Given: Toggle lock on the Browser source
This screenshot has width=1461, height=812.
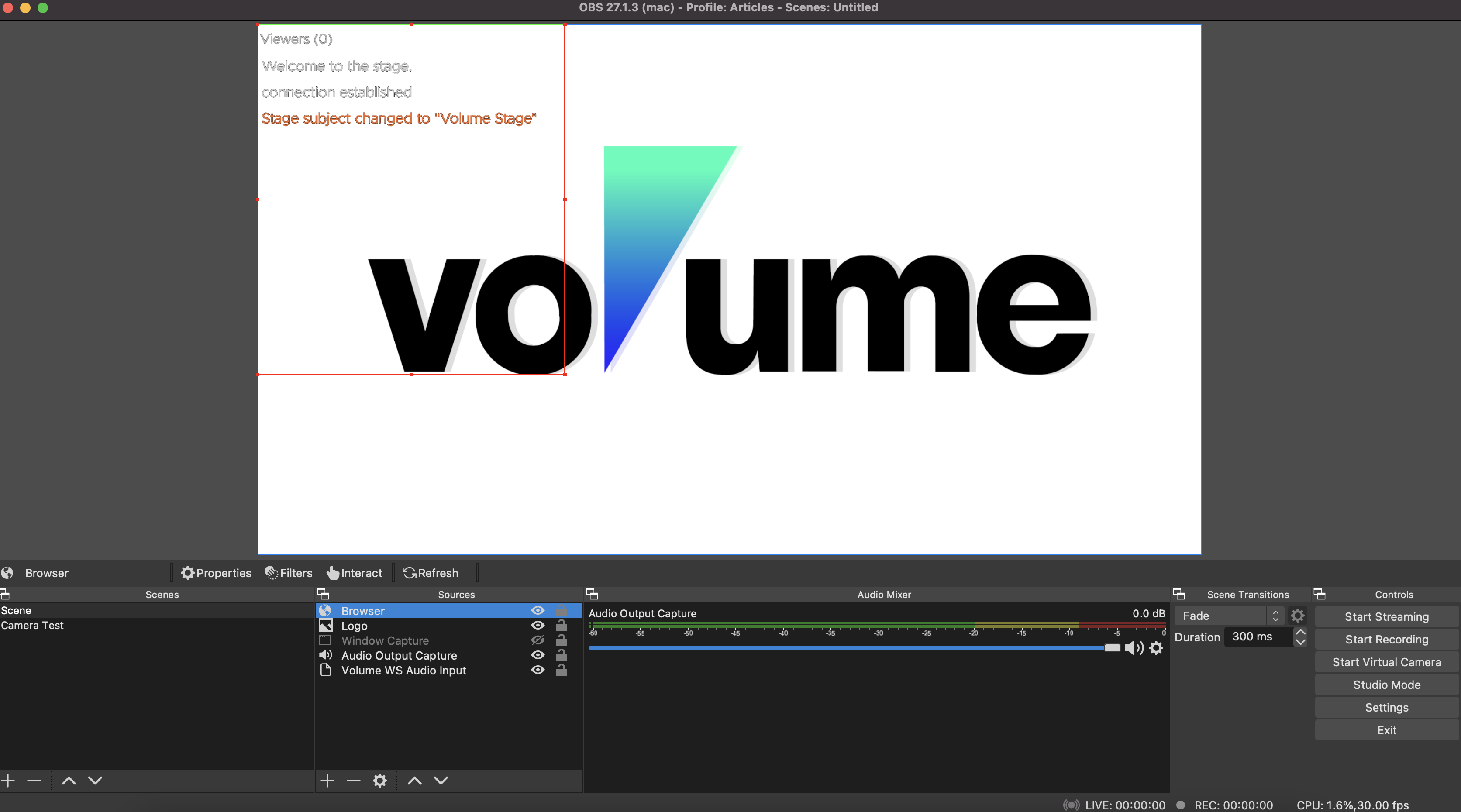Looking at the screenshot, I should 562,610.
